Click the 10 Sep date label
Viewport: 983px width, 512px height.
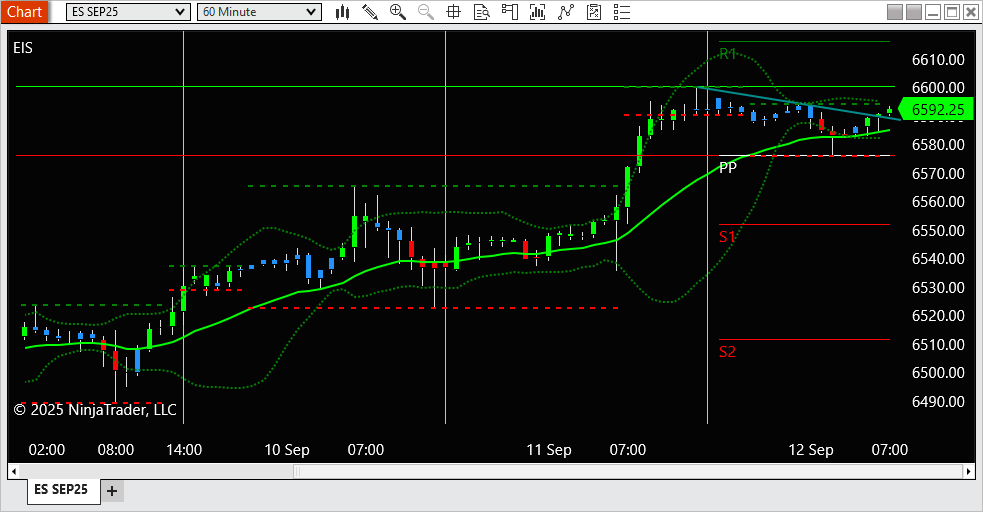click(x=286, y=450)
